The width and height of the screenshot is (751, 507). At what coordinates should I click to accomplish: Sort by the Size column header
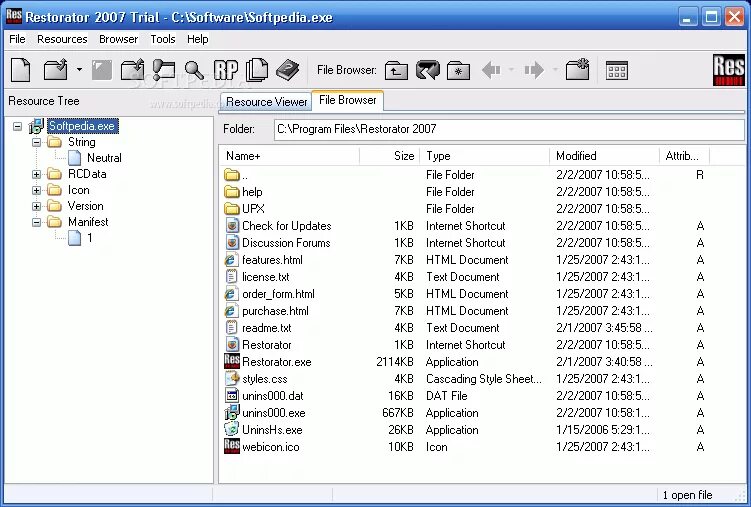tap(389, 156)
